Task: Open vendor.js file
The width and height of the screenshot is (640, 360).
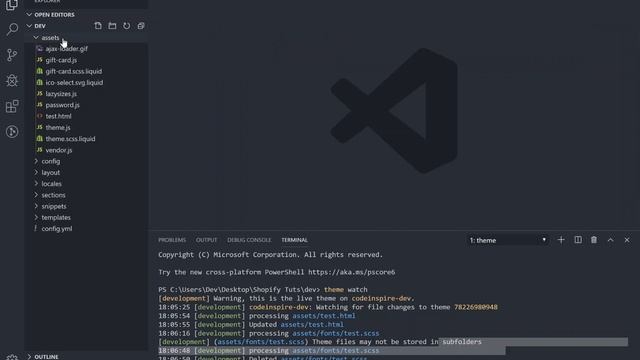Action: [x=59, y=150]
